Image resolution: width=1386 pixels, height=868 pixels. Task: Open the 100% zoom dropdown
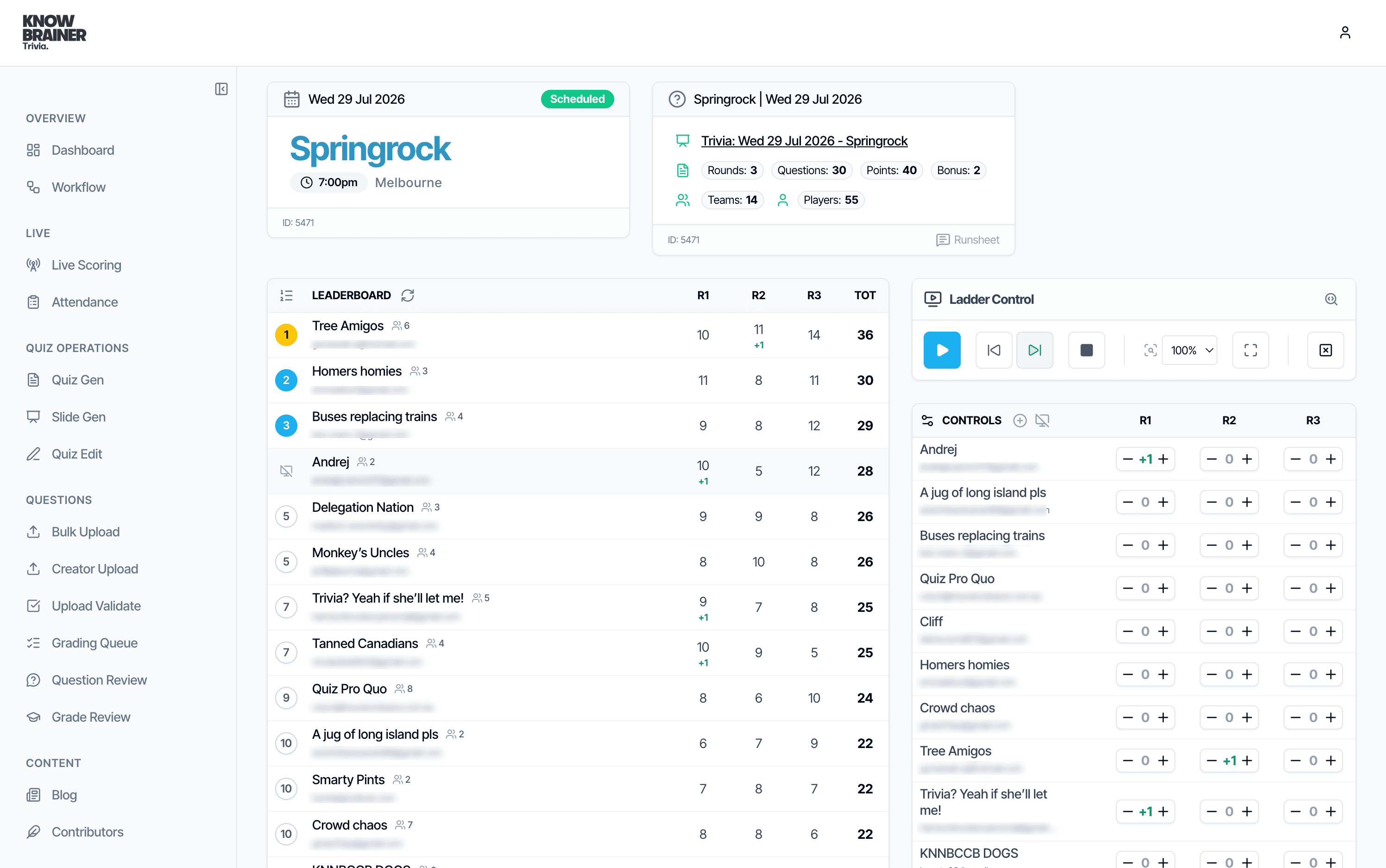[x=1190, y=350]
